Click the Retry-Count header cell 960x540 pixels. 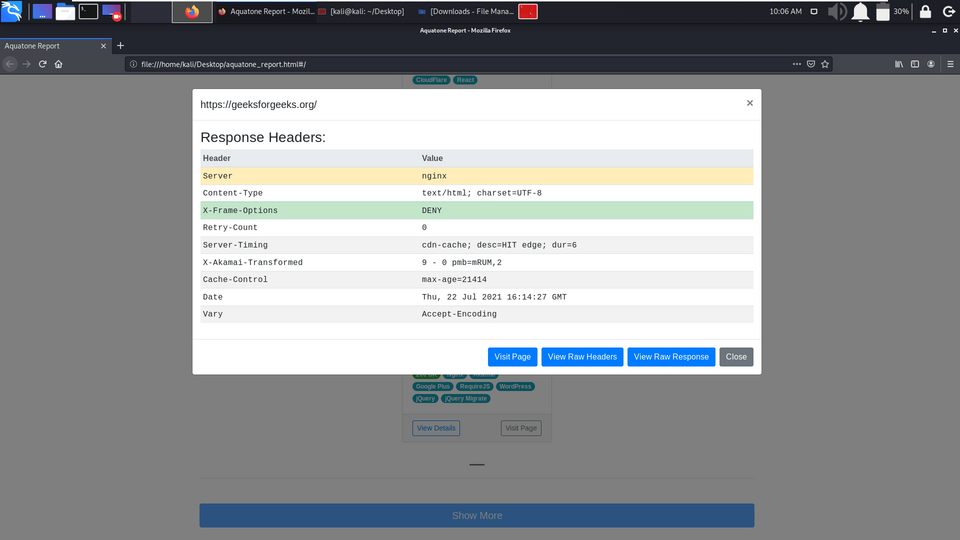click(x=230, y=227)
